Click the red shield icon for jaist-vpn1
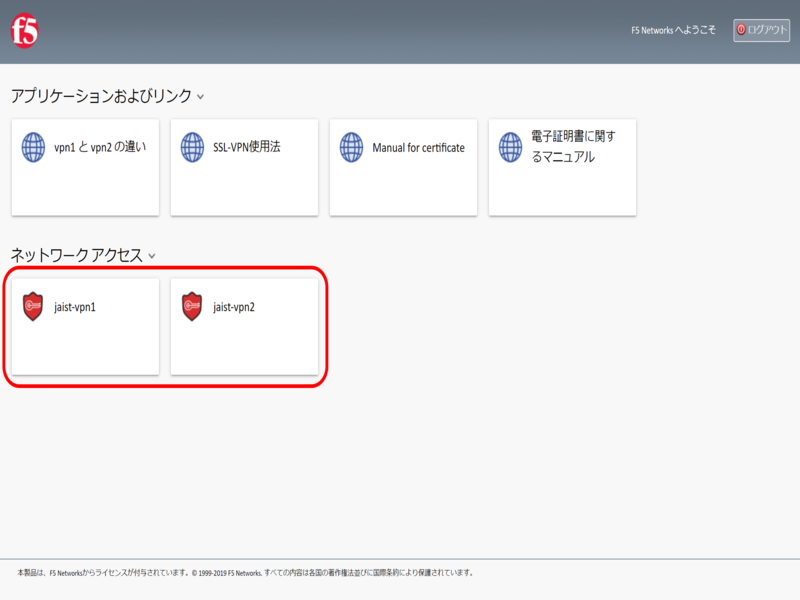Viewport: 800px width, 600px height. pos(34,306)
